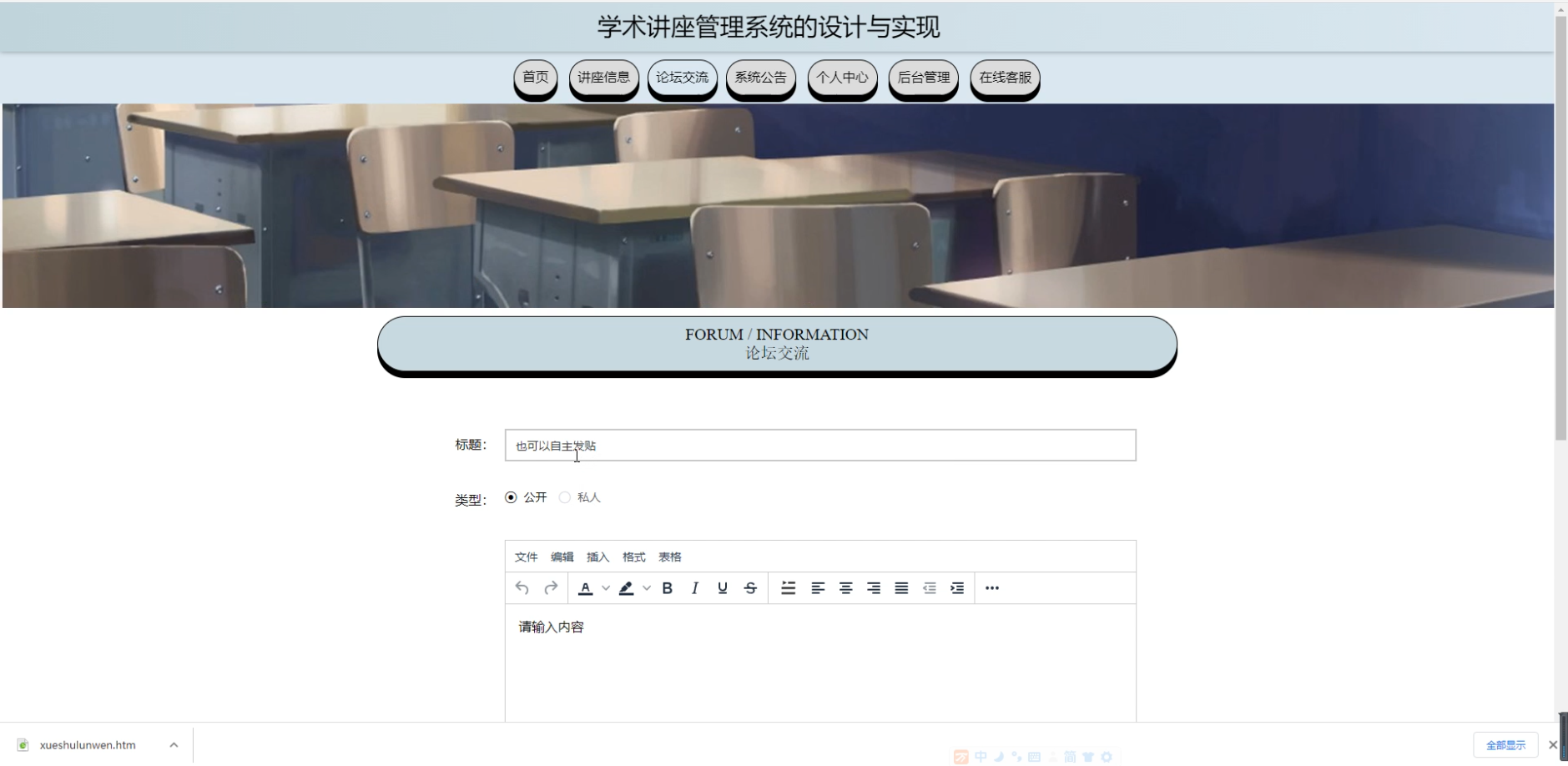This screenshot has width=1568, height=766.
Task: Click 全部显示 in downloads bar
Action: pos(1506,745)
